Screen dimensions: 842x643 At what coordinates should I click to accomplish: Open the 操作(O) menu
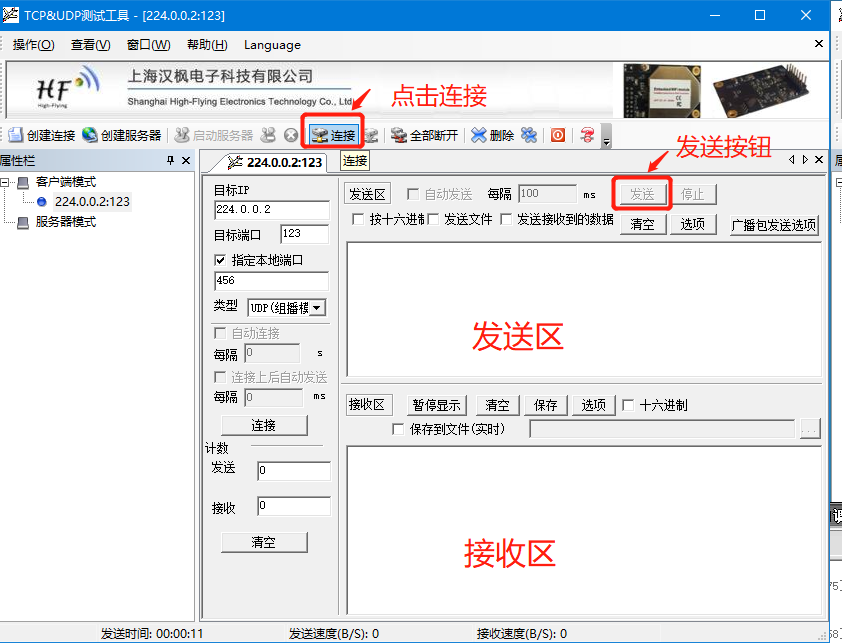click(x=33, y=45)
